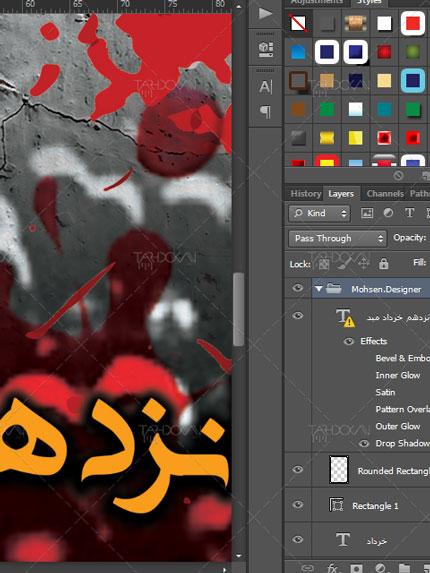Screen dimensions: 430x573
Task: Click the Rounded Rectangle layer thumbnail
Action: pos(339,470)
